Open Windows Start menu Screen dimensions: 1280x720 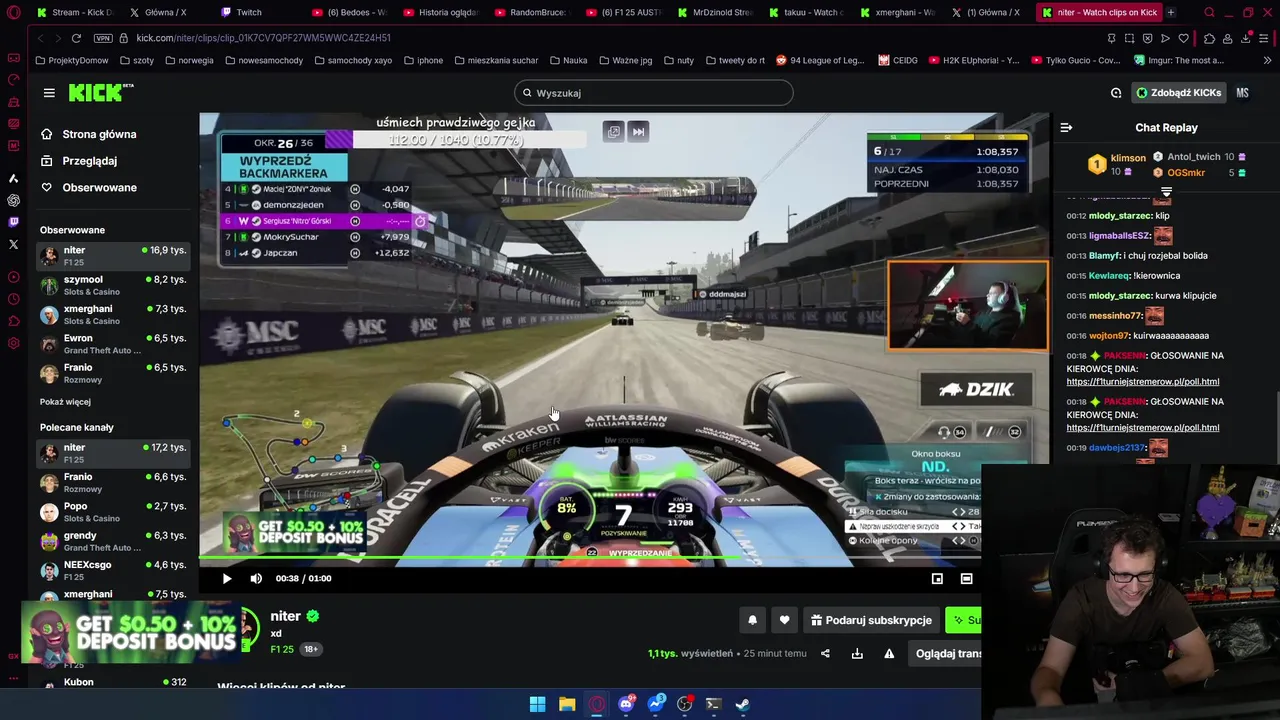[x=537, y=704]
